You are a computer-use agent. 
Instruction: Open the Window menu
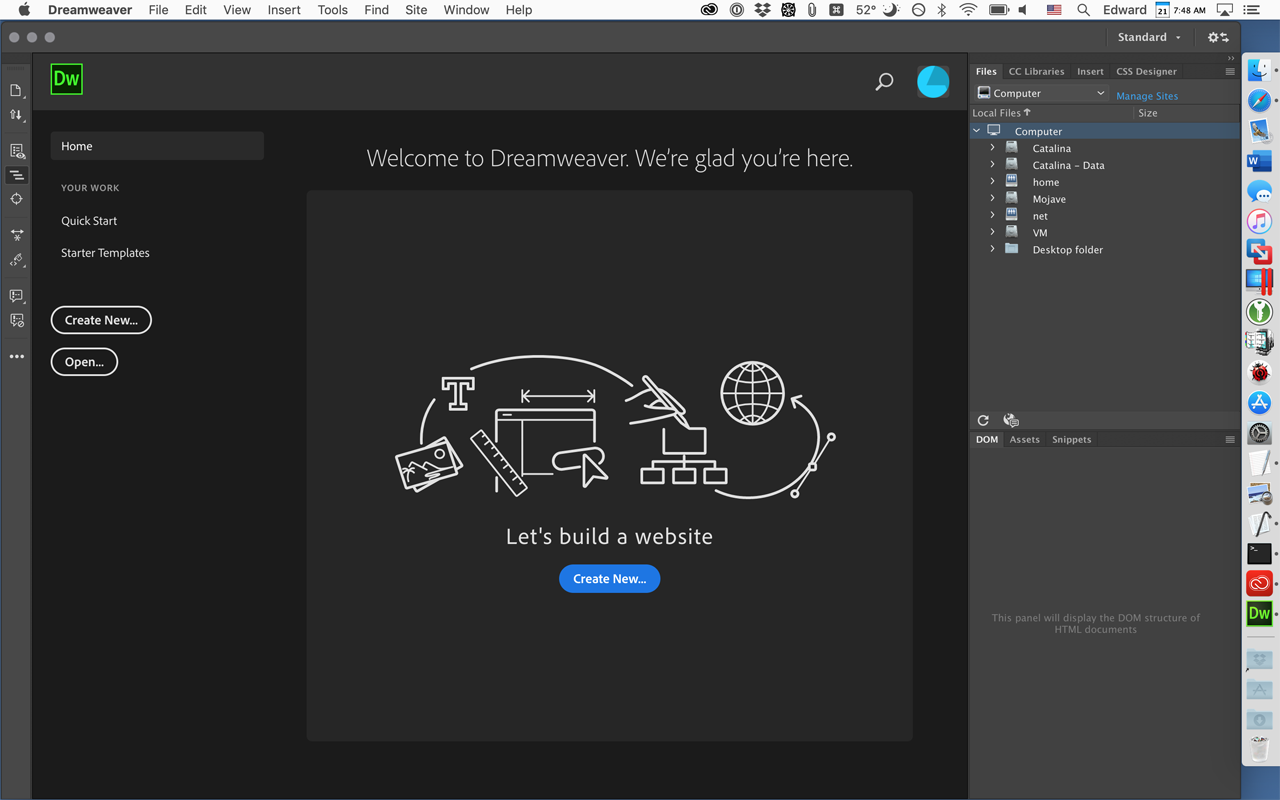pyautogui.click(x=466, y=10)
